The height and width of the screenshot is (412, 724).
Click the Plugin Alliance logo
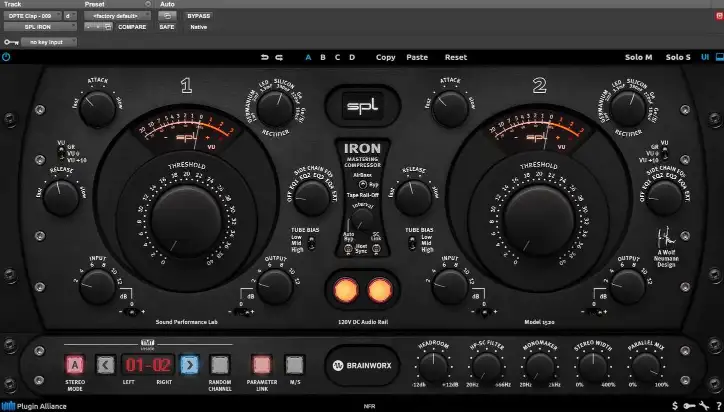pos(35,406)
